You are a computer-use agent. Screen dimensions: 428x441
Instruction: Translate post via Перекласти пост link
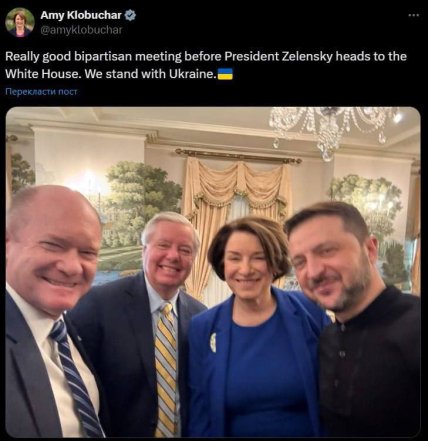click(x=41, y=91)
